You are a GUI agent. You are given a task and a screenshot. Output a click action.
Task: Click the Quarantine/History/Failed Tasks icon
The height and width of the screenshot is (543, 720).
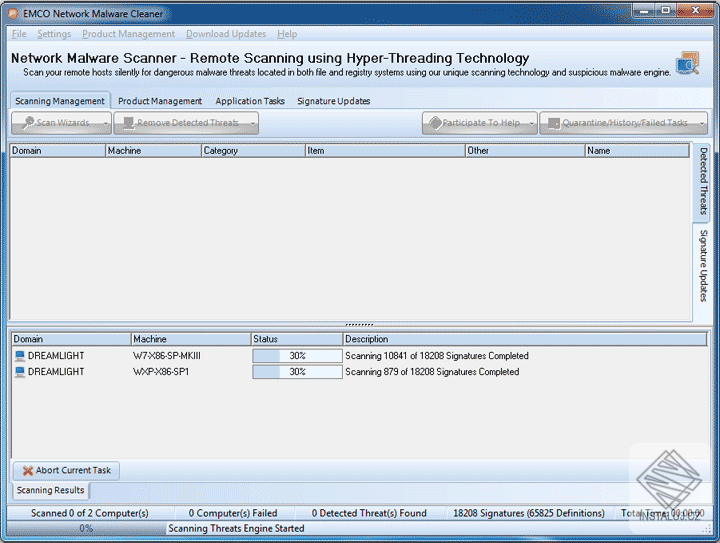[x=554, y=123]
